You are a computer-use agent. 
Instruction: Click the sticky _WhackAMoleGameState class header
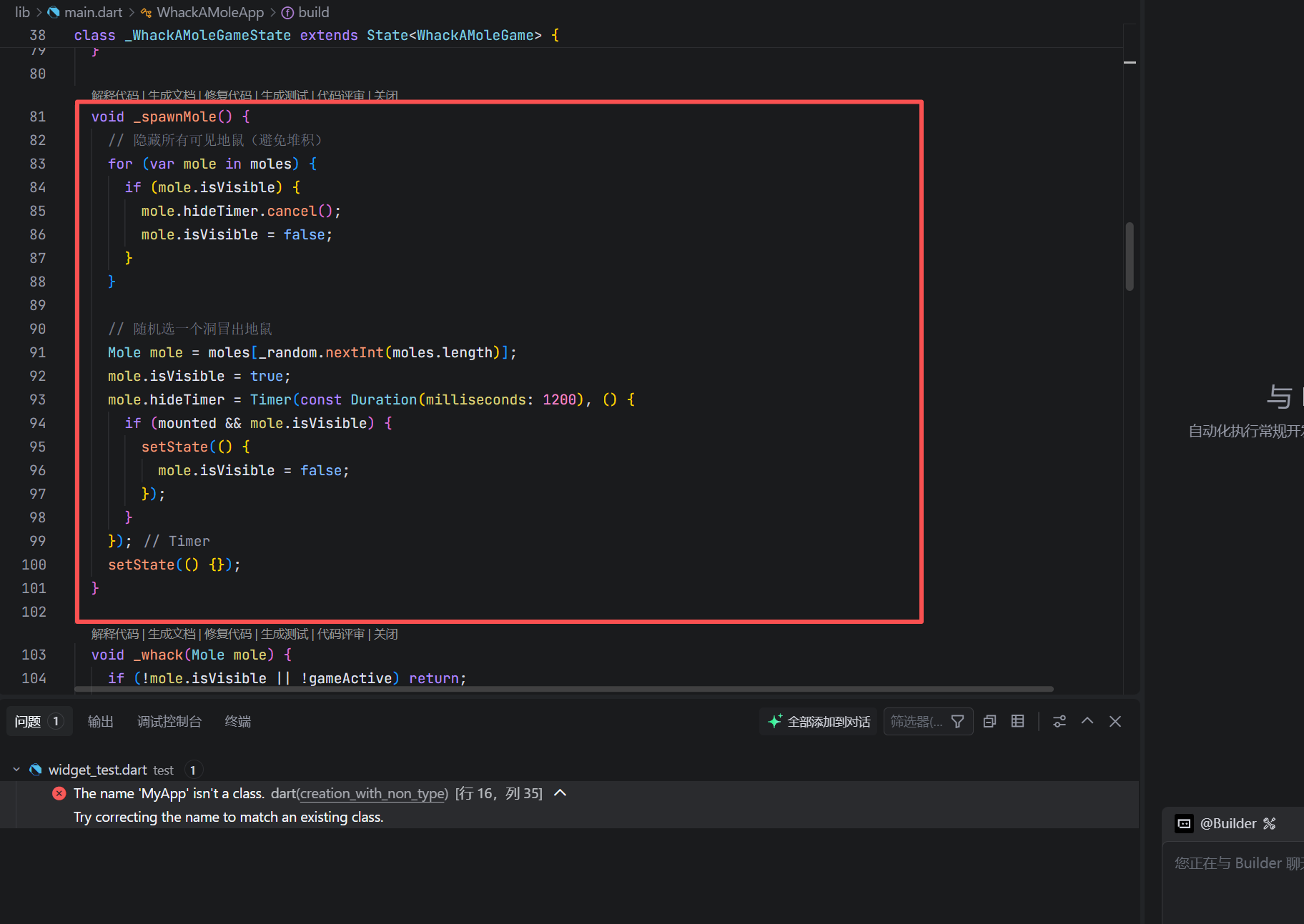point(317,35)
